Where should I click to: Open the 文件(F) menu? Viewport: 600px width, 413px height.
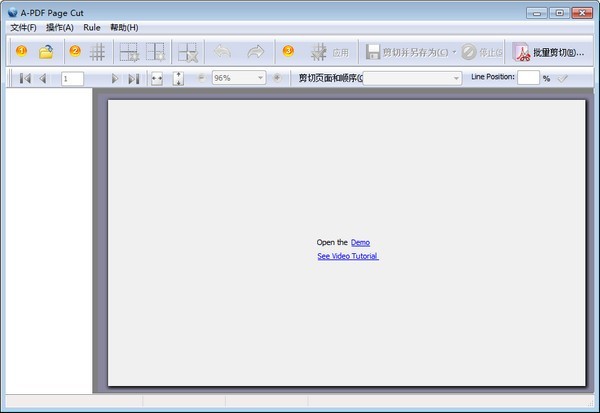click(23, 27)
